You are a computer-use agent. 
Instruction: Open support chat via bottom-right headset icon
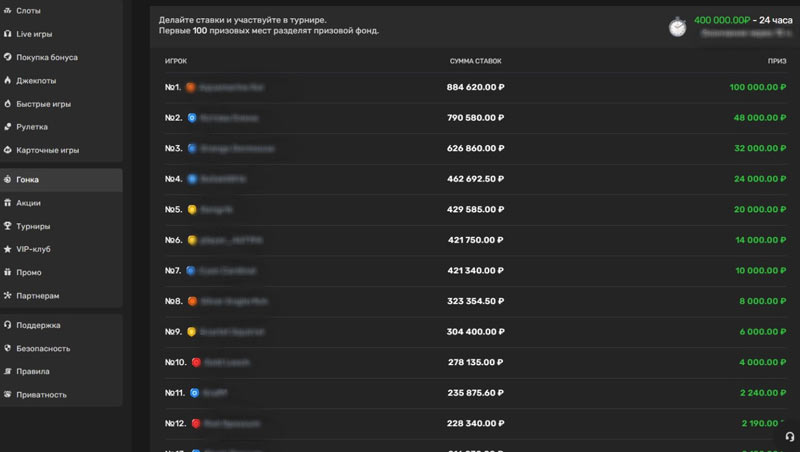[789, 437]
